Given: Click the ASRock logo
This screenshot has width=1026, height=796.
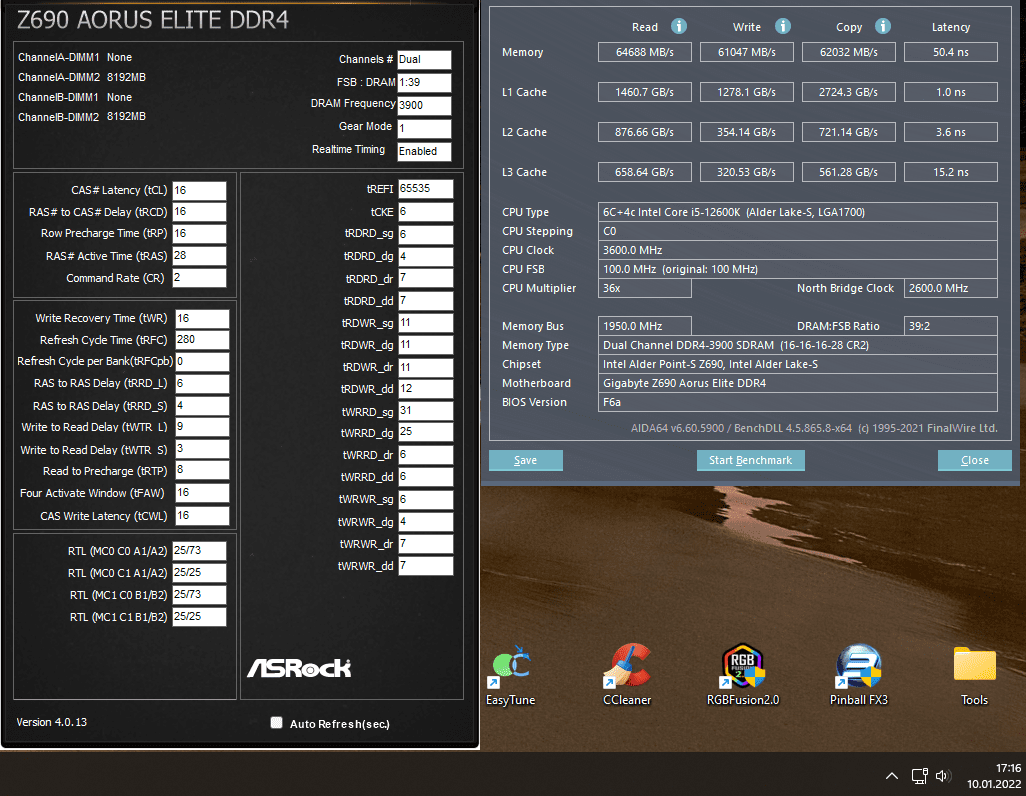Looking at the screenshot, I should (x=299, y=668).
